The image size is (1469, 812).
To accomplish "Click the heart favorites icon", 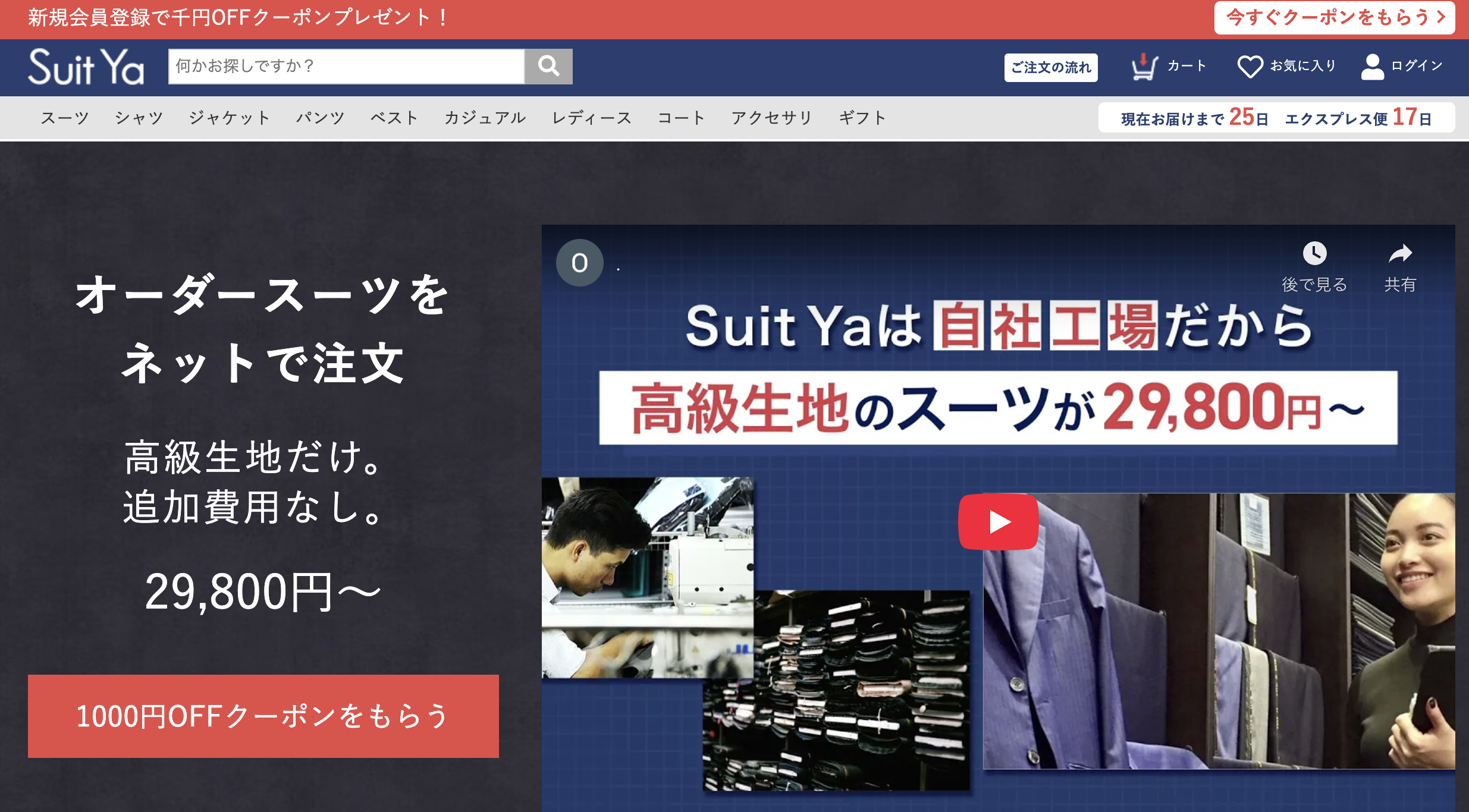I will 1250,66.
